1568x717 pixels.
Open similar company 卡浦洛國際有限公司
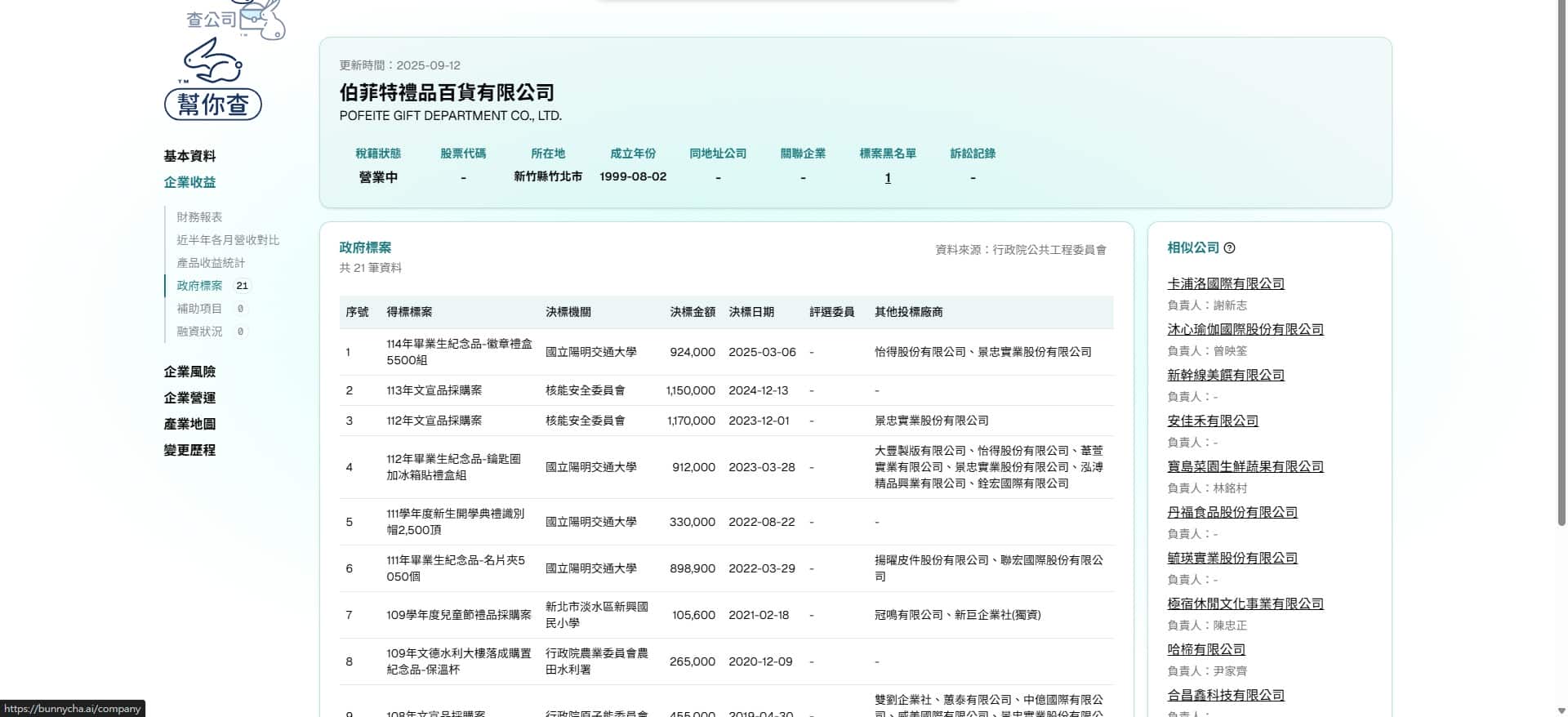[x=1225, y=283]
